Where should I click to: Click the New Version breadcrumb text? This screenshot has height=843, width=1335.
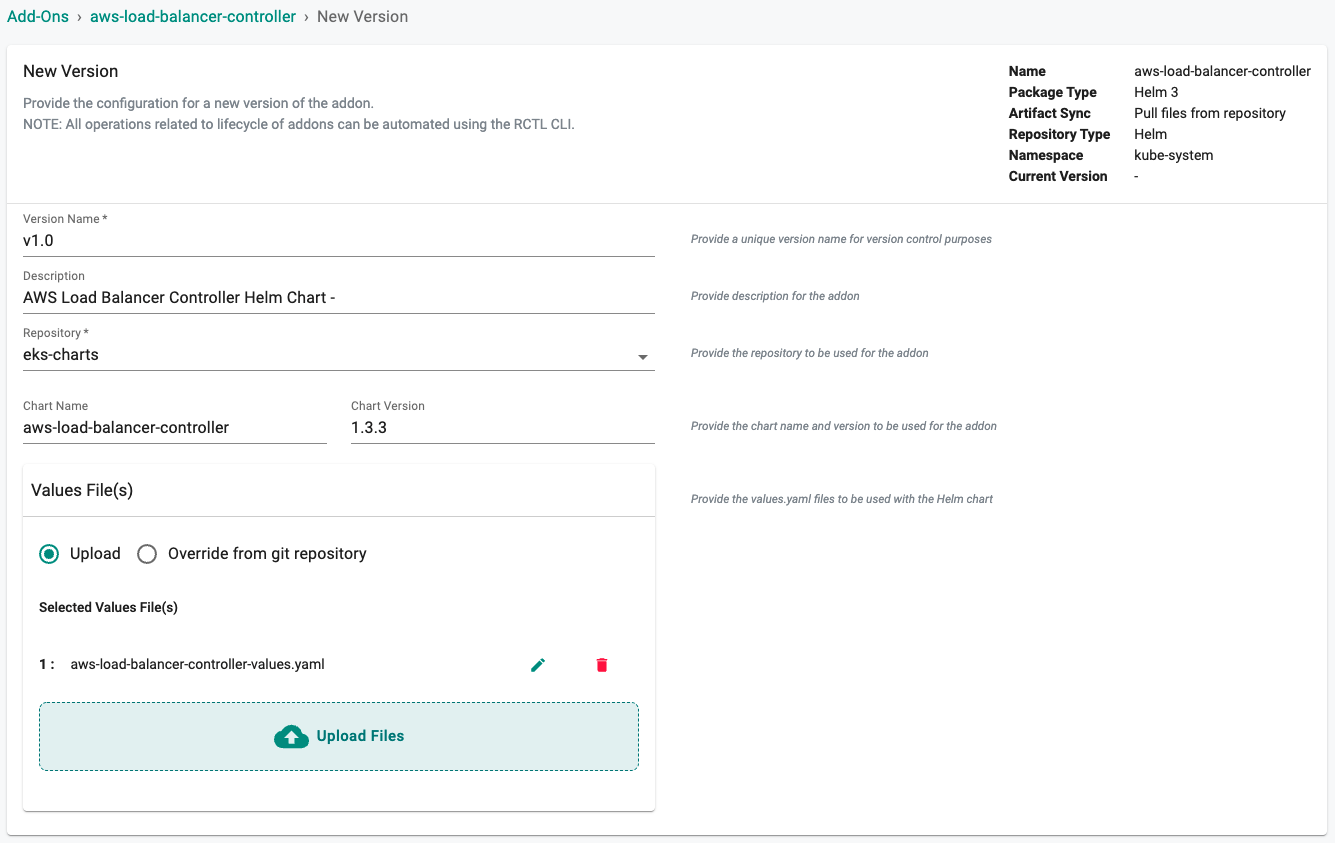point(362,17)
